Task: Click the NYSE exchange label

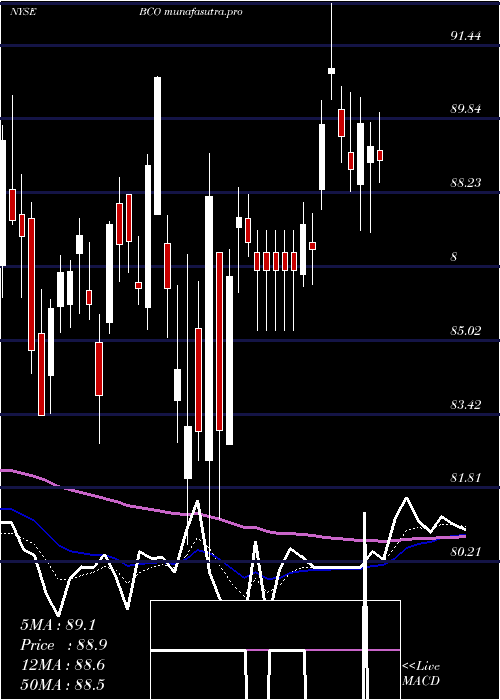Action: 23,12
